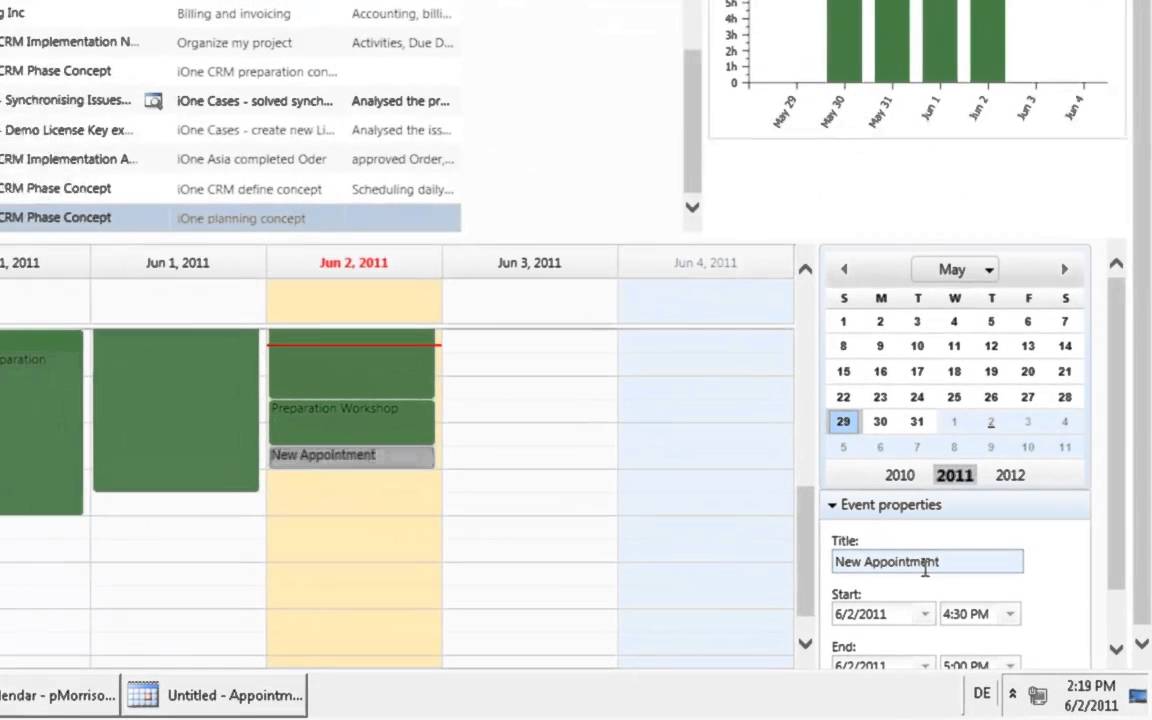
Task: Select year 2011 in calendar
Action: tap(954, 475)
